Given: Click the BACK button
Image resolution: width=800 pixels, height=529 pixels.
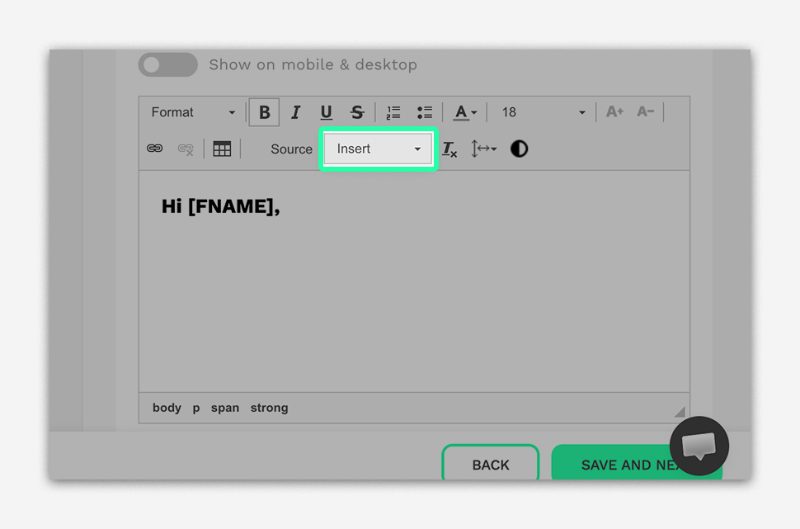Looking at the screenshot, I should (490, 465).
